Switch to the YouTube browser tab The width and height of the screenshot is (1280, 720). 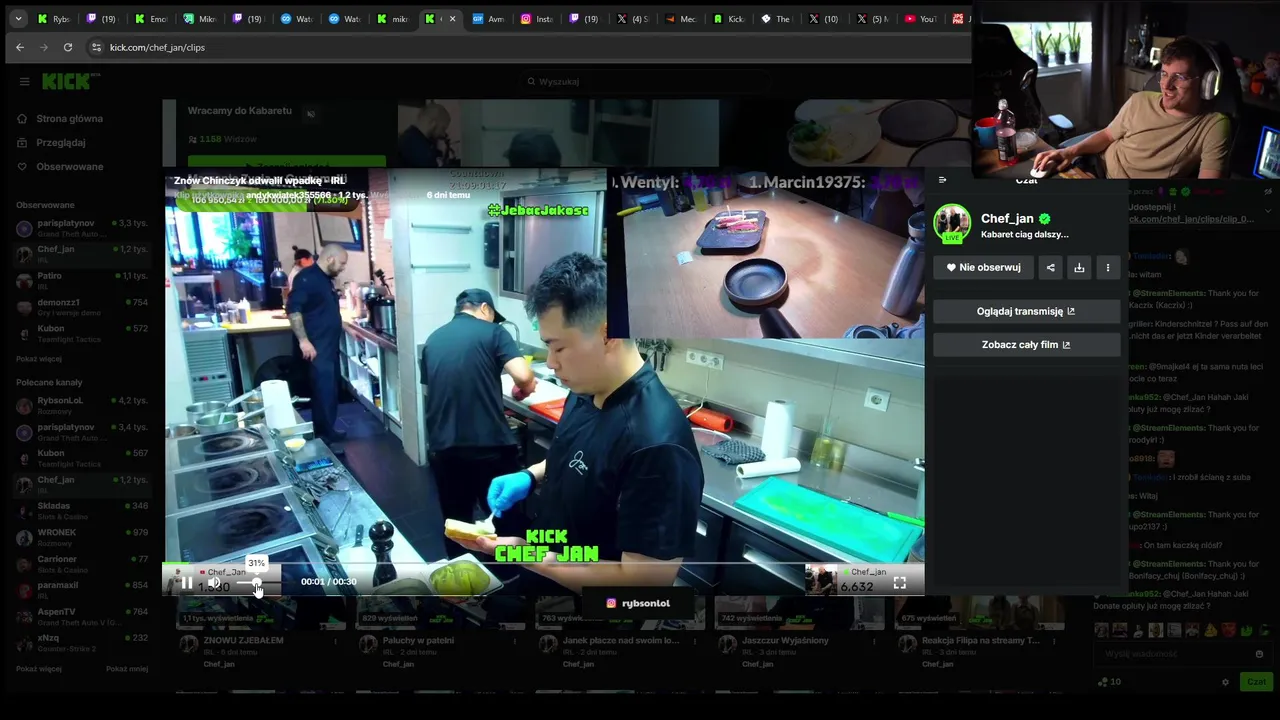[921, 19]
